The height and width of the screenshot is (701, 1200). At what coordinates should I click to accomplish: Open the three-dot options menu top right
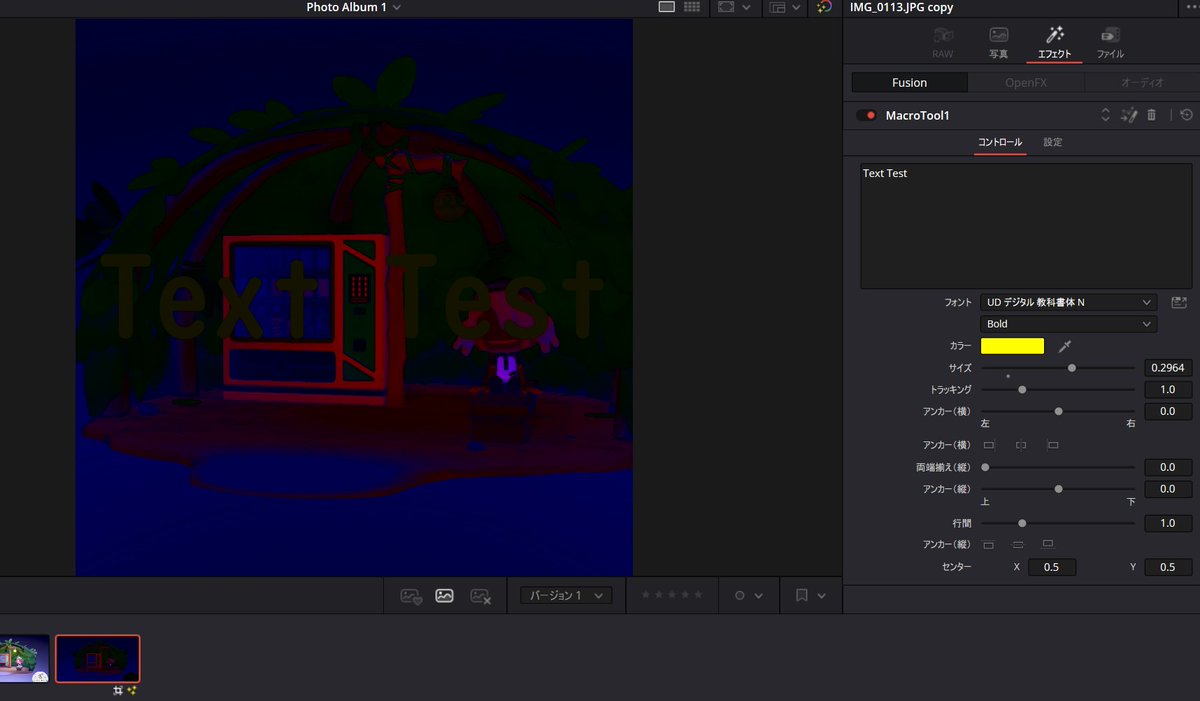[1191, 7]
